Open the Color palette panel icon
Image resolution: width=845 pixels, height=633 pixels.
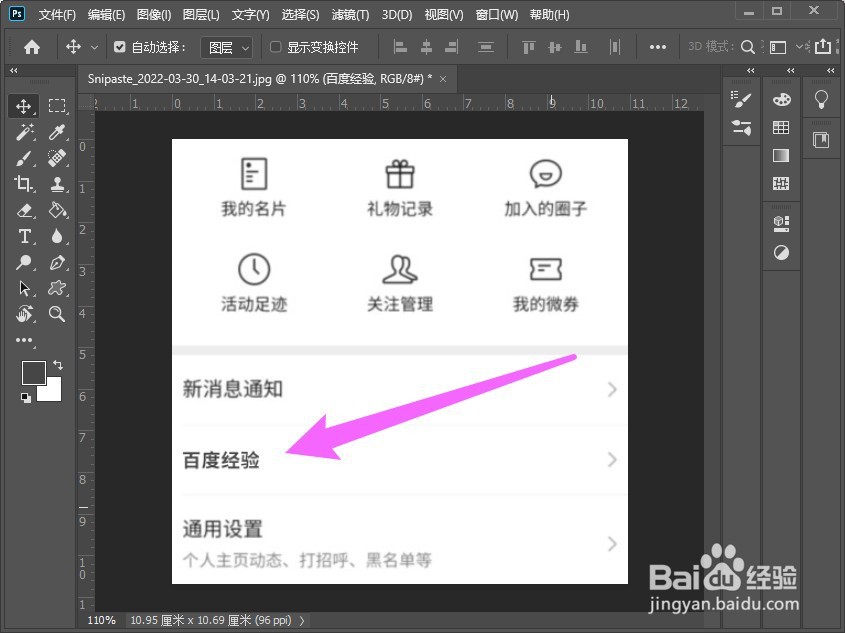coord(781,99)
